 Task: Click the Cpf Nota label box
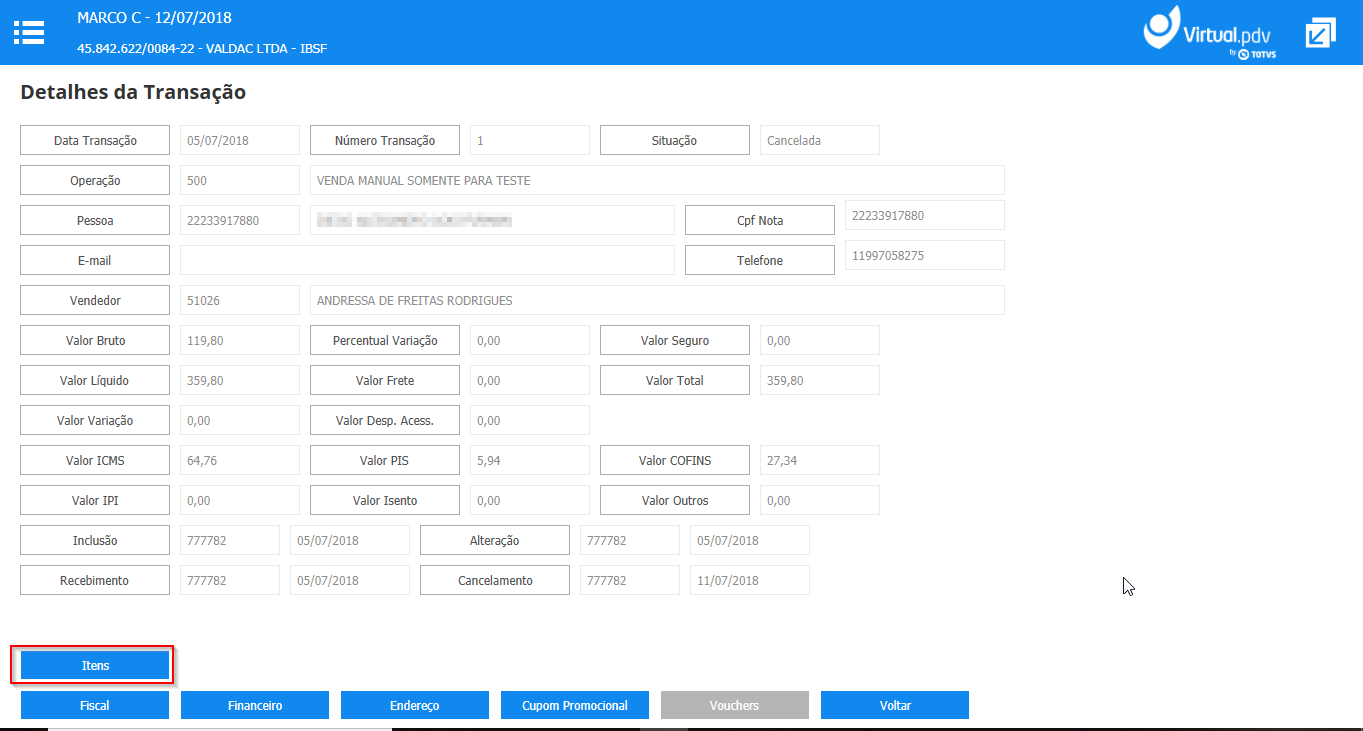(x=760, y=220)
